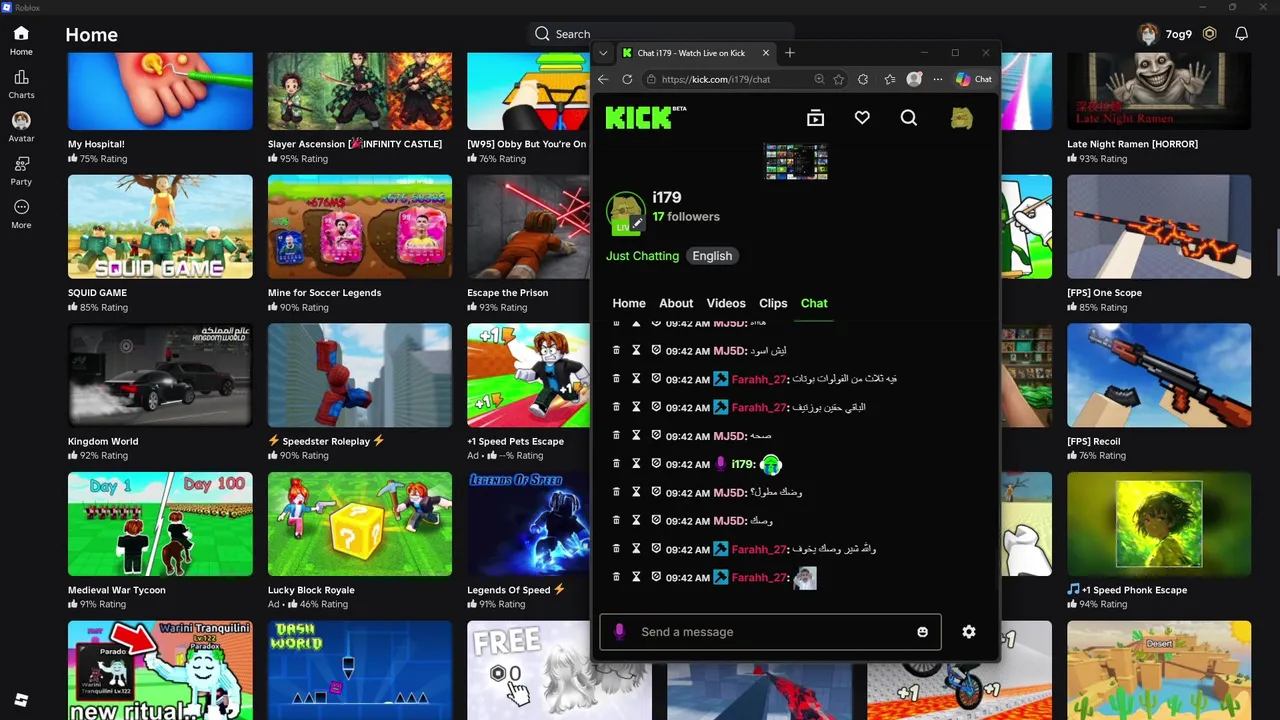Open the live stream preview thumbnail

click(x=796, y=161)
